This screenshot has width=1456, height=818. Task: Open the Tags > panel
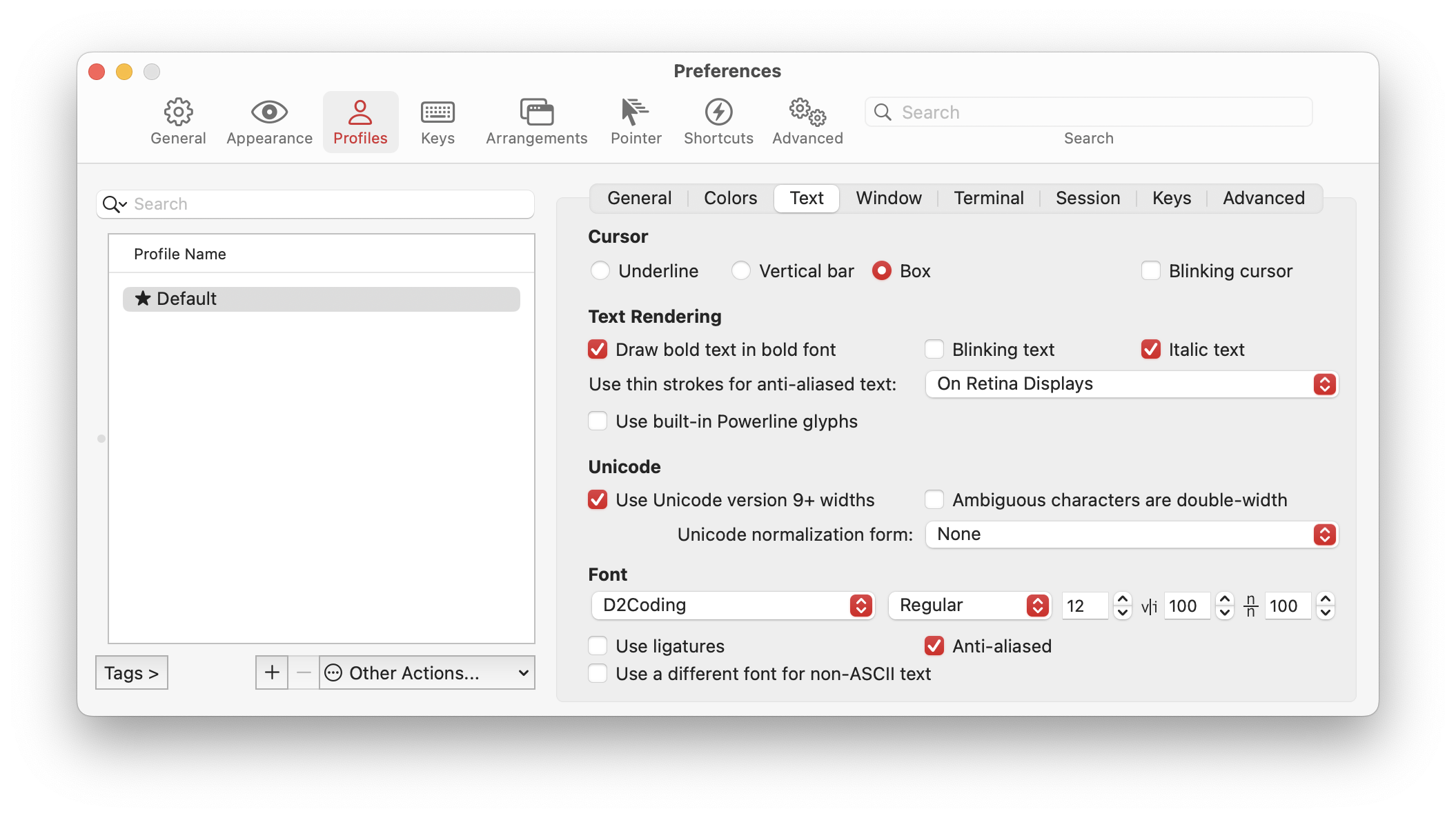[x=132, y=672]
